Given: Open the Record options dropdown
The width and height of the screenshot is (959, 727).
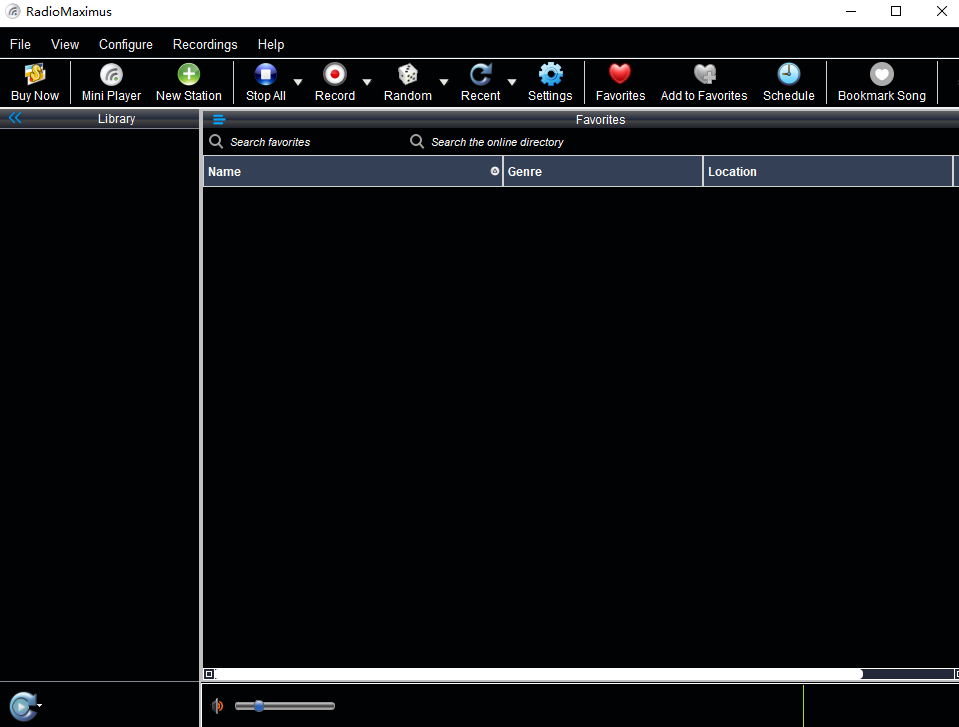Looking at the screenshot, I should pyautogui.click(x=366, y=81).
